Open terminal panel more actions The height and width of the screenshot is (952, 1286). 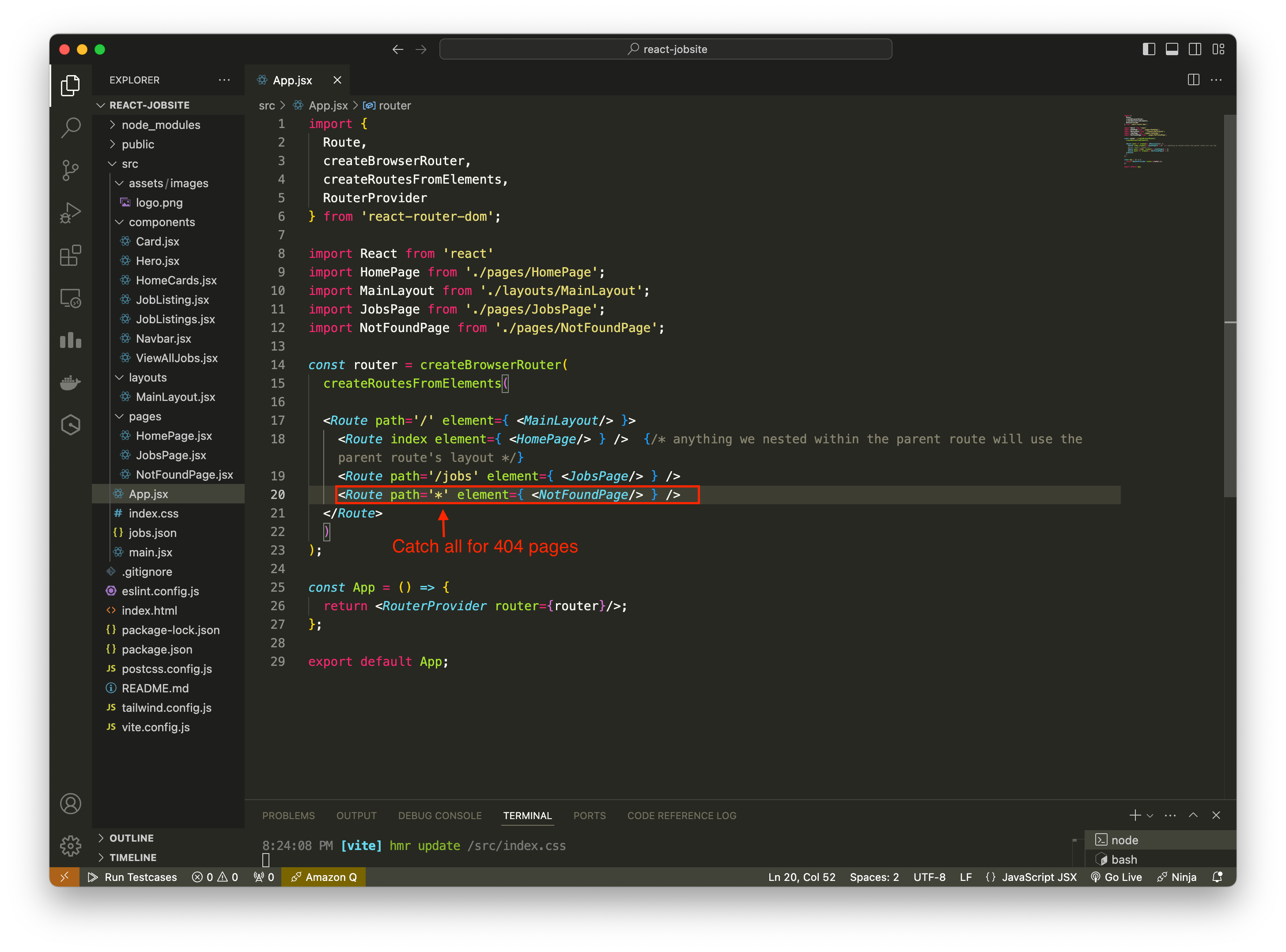click(x=1169, y=816)
